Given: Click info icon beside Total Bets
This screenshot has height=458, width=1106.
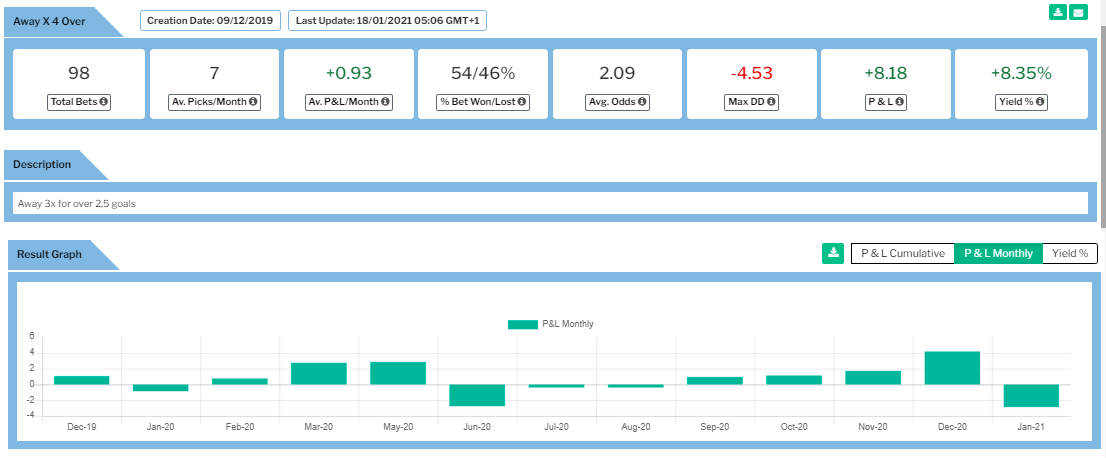Looking at the screenshot, I should click(104, 102).
